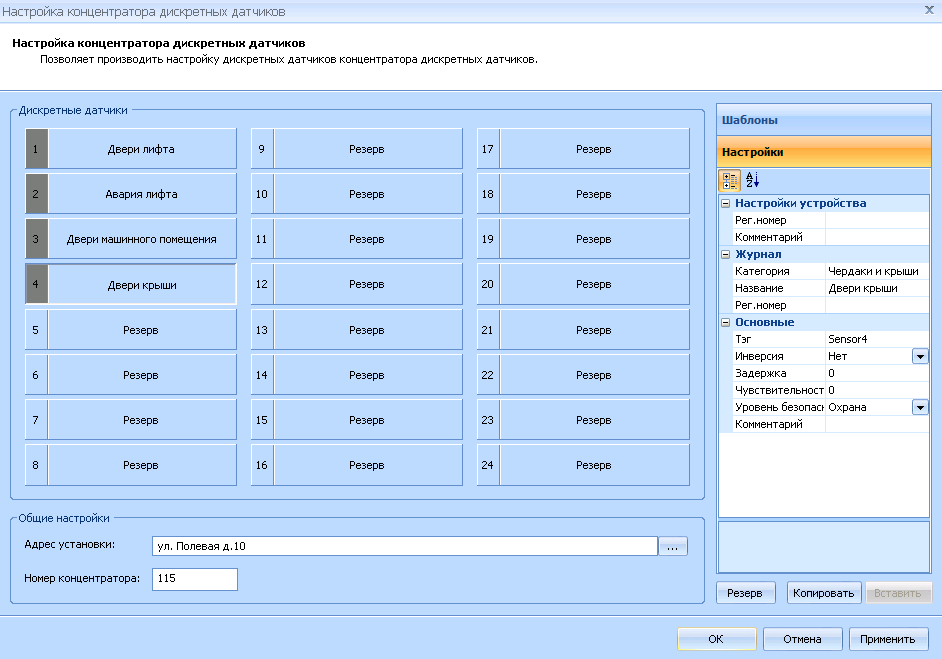This screenshot has height=659, width=942.
Task: Open the Уровень безопасности dropdown
Action: 919,407
